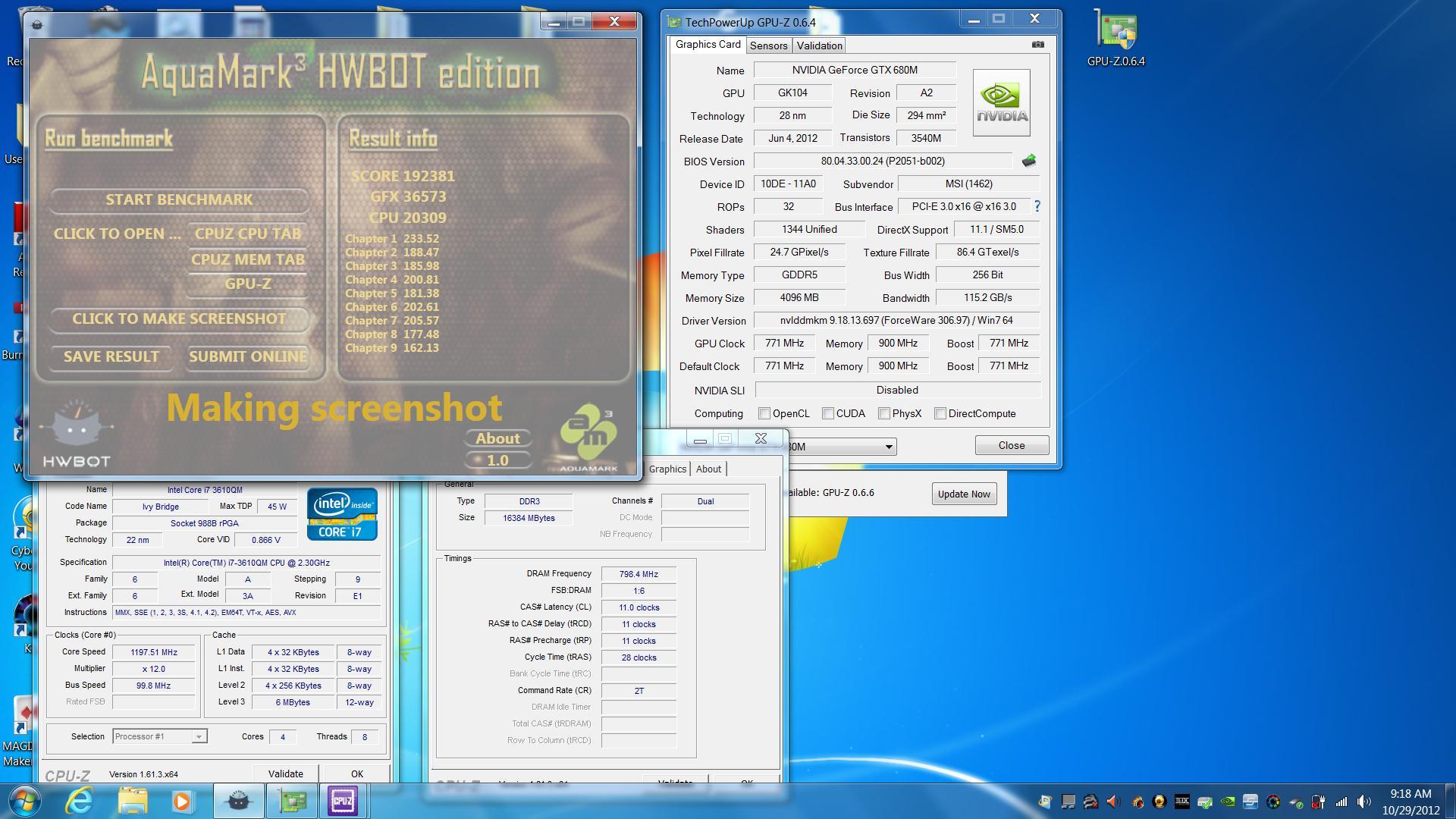Click the red speaker tray icon
Image resolution: width=1456 pixels, height=819 pixels.
coord(1113,802)
